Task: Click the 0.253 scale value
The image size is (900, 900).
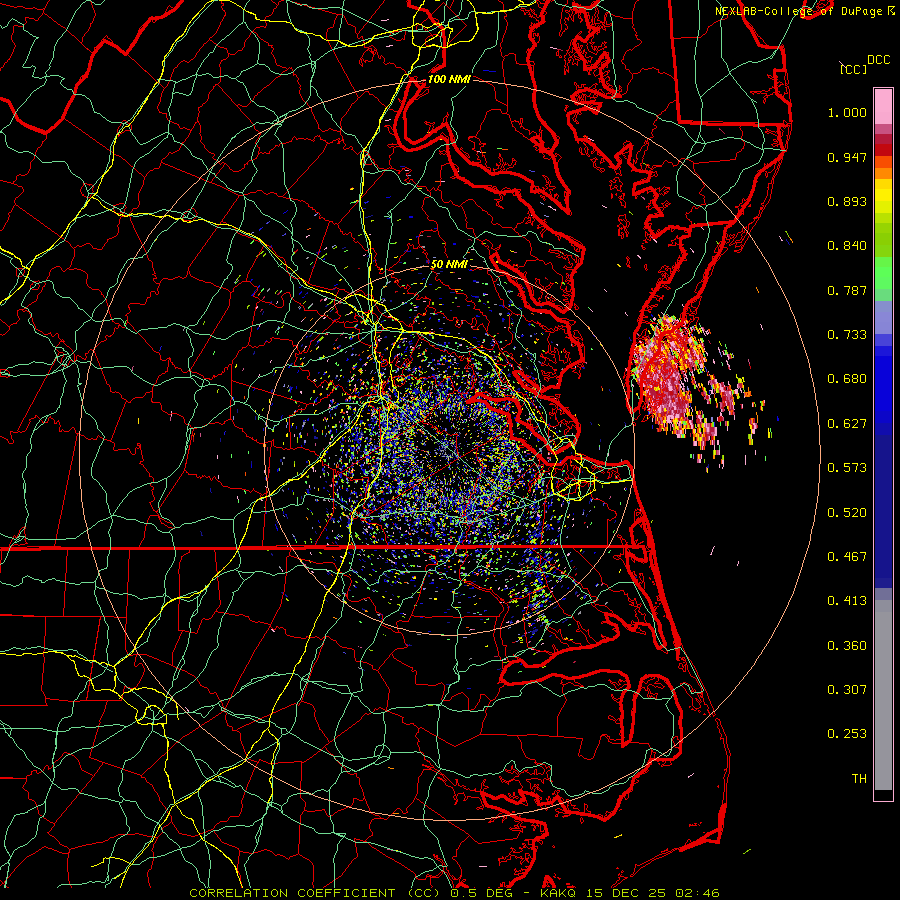Action: coord(847,734)
